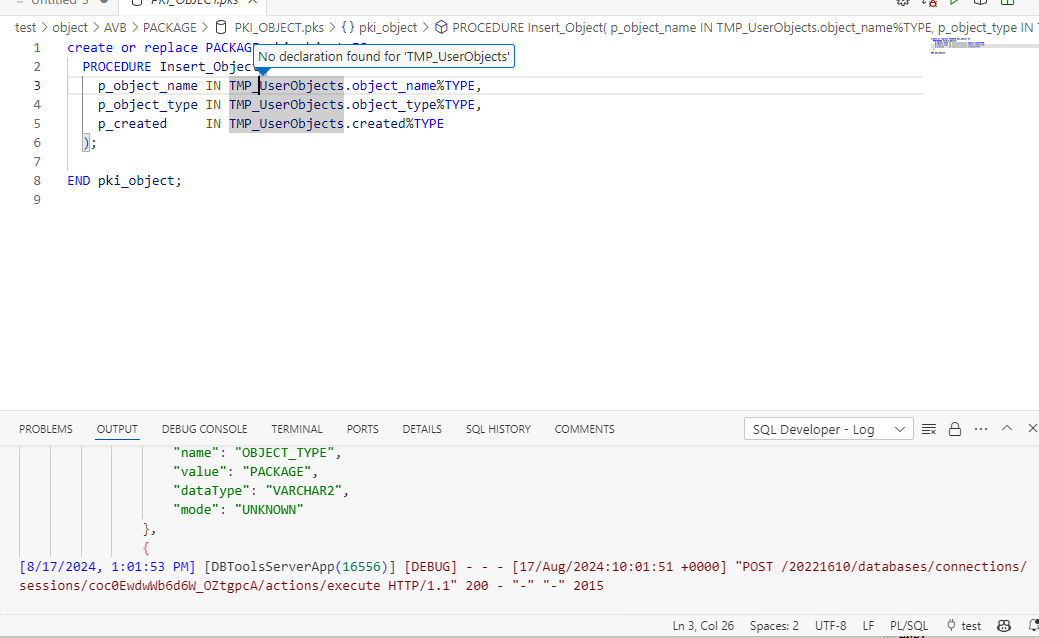1039x638 pixels.
Task: Click the open book icon in editor toolbar
Action: [x=981, y=4]
